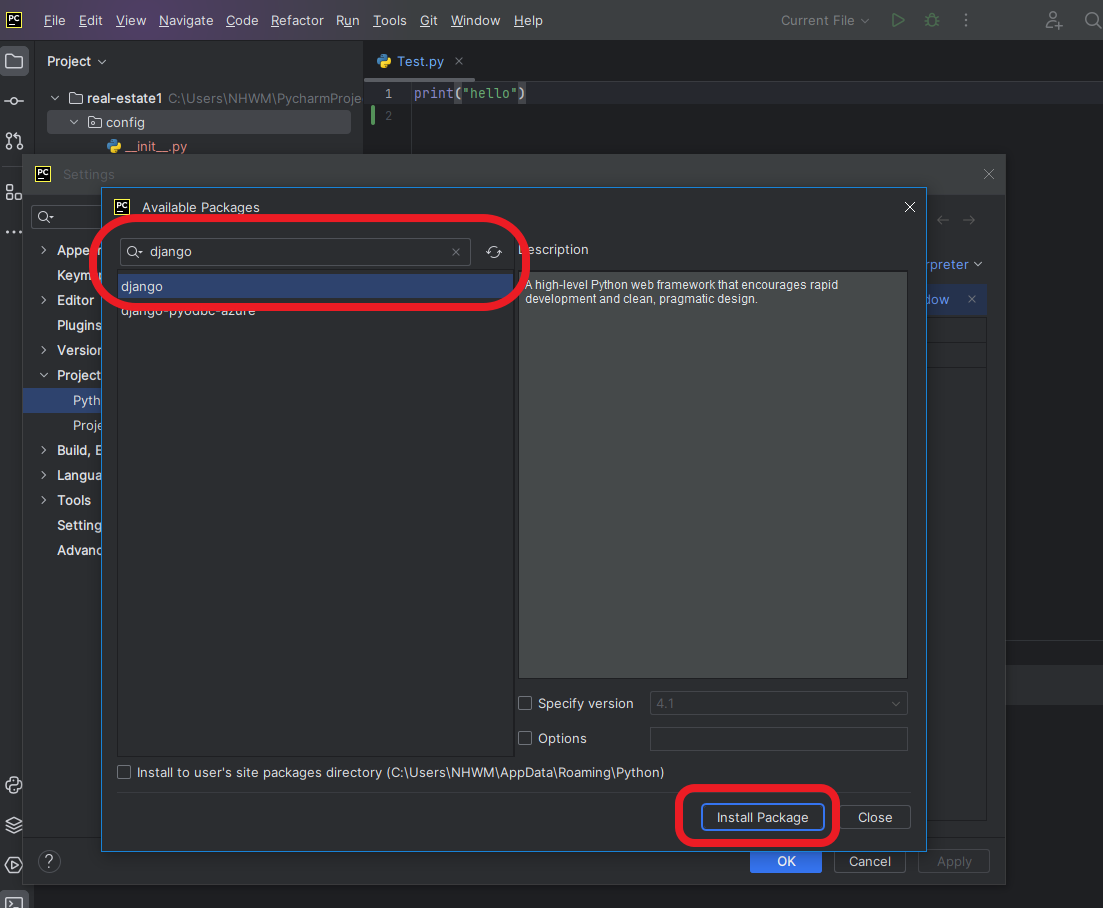Image resolution: width=1103 pixels, height=908 pixels.
Task: Select the django package in results
Action: click(x=315, y=286)
